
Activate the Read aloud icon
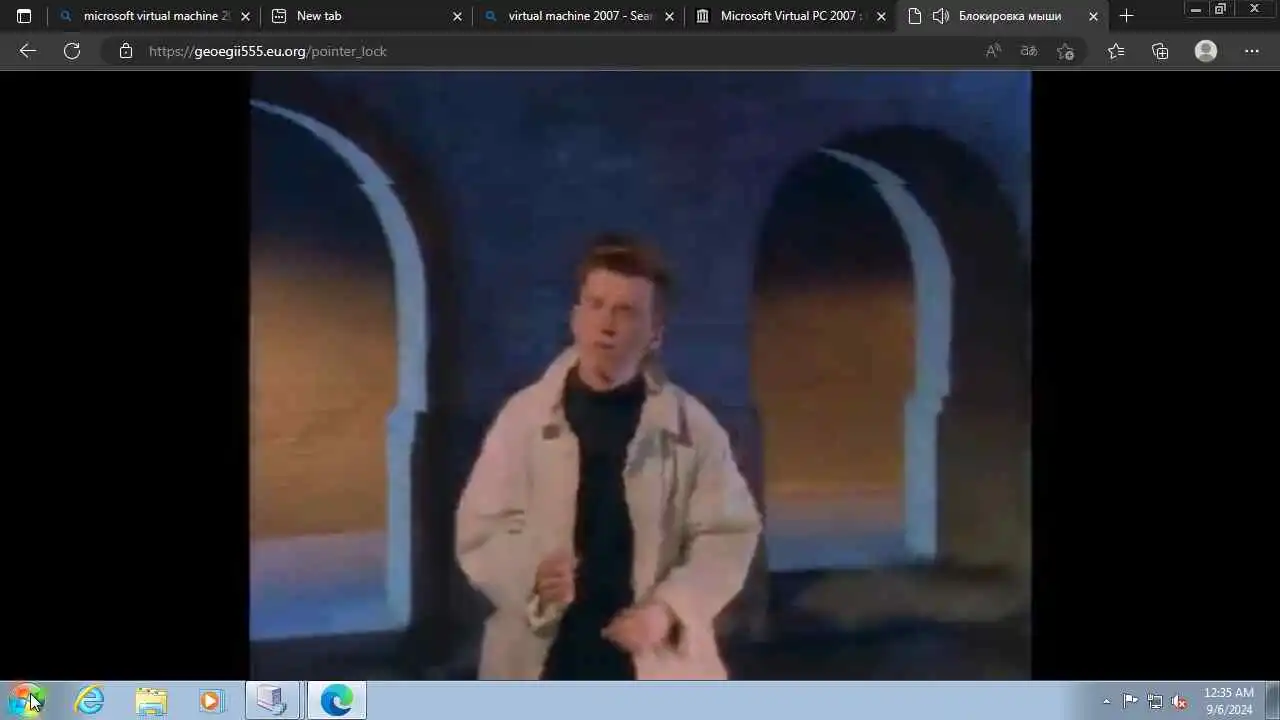(x=993, y=51)
